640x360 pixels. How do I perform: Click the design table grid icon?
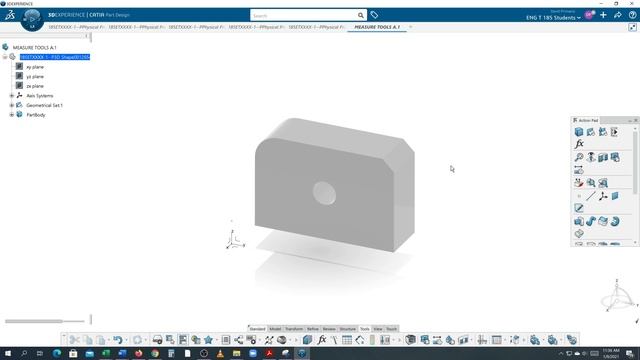point(347,340)
